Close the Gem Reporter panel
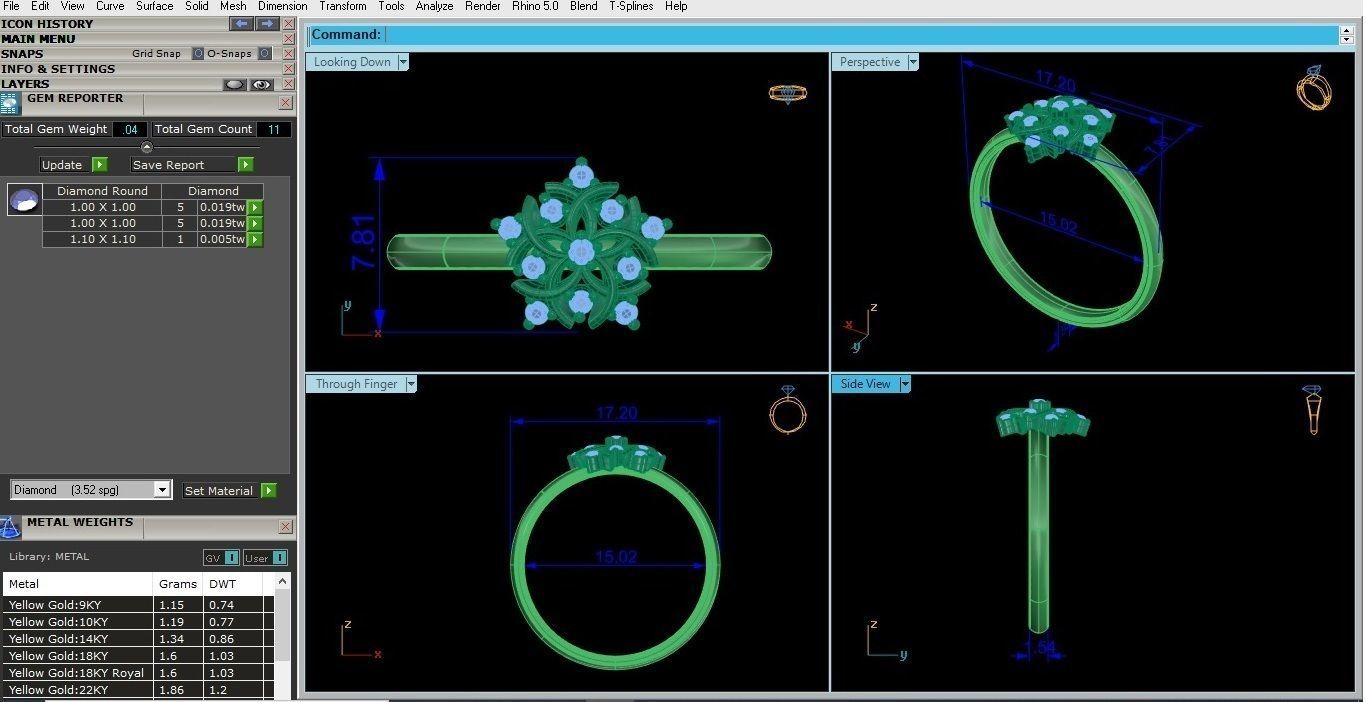Image resolution: width=1366 pixels, height=702 pixels. tap(286, 103)
